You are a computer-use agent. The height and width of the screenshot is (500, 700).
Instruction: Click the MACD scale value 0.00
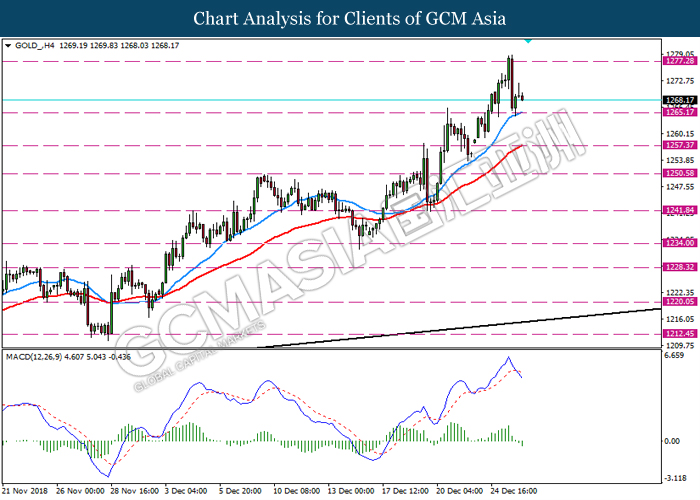click(x=672, y=441)
